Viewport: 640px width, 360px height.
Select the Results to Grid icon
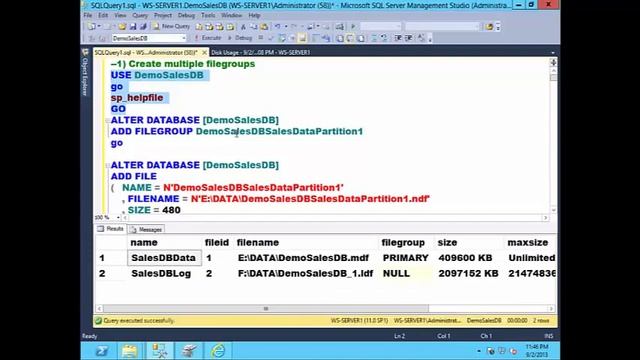coord(350,38)
